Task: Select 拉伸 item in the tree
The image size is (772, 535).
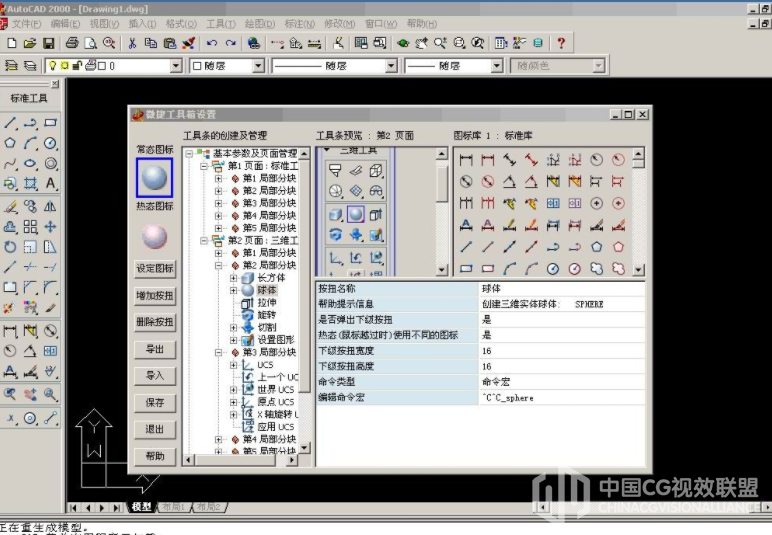Action: [x=267, y=302]
